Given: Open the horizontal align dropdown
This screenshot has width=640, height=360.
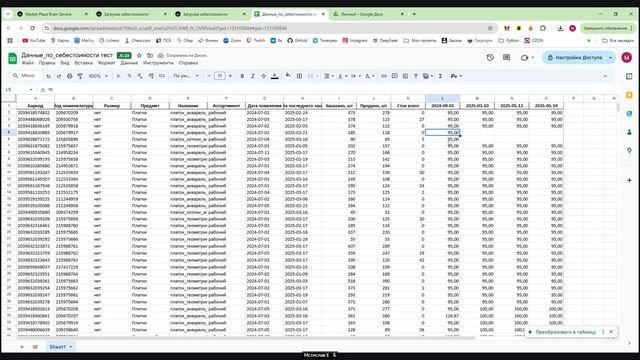Looking at the screenshot, I should coord(329,76).
